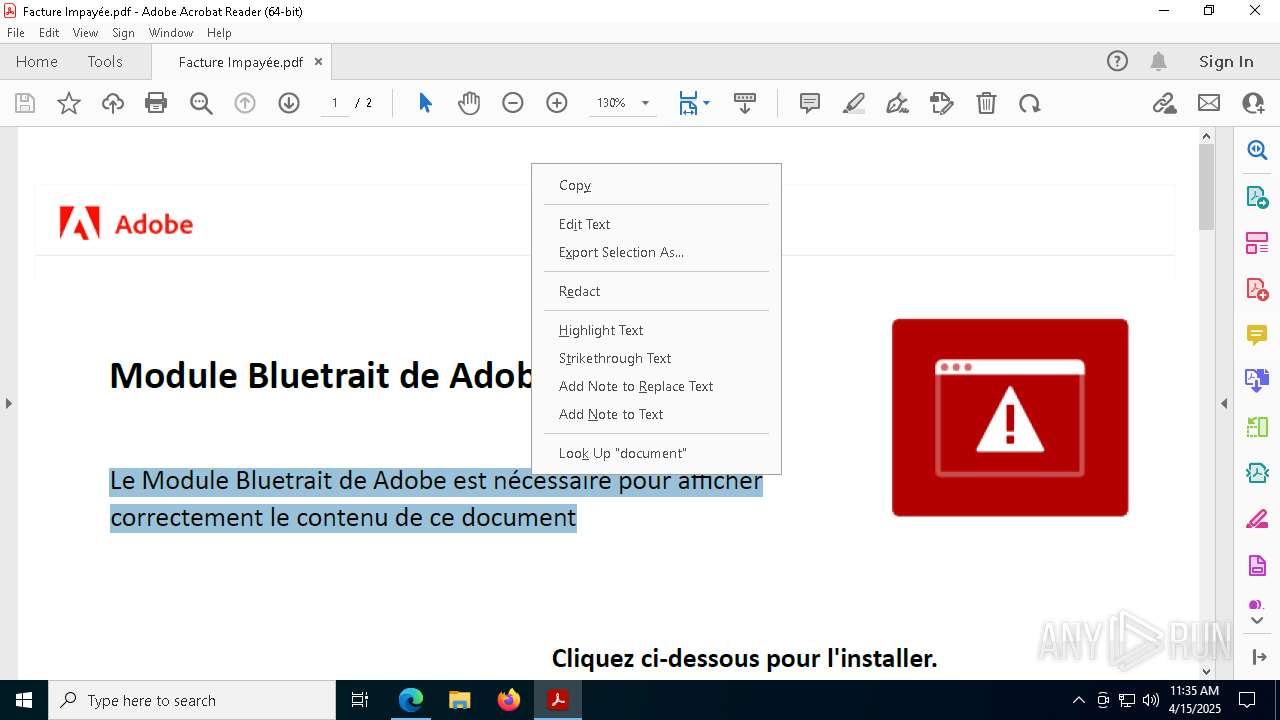
Task: Open the Fill & Sign pen tool
Action: 898,103
